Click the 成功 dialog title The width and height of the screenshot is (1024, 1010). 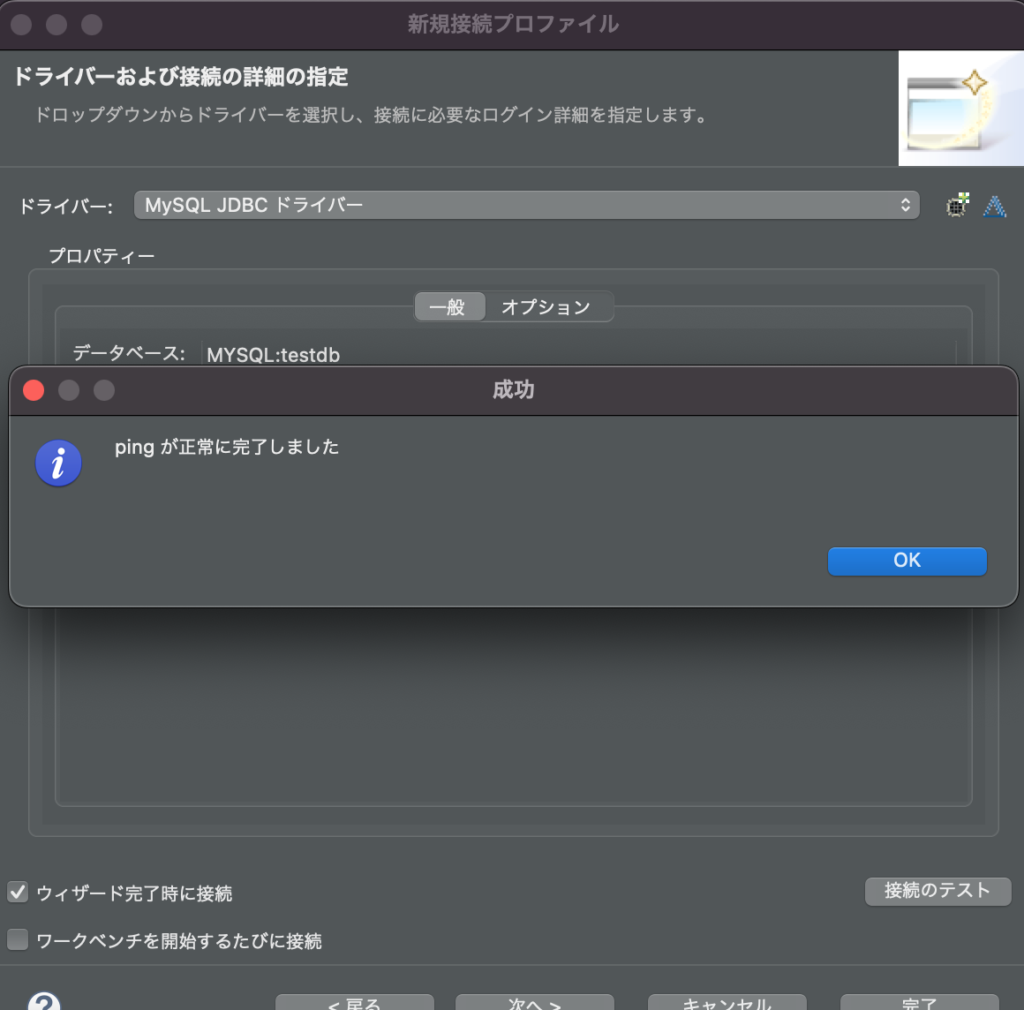513,390
